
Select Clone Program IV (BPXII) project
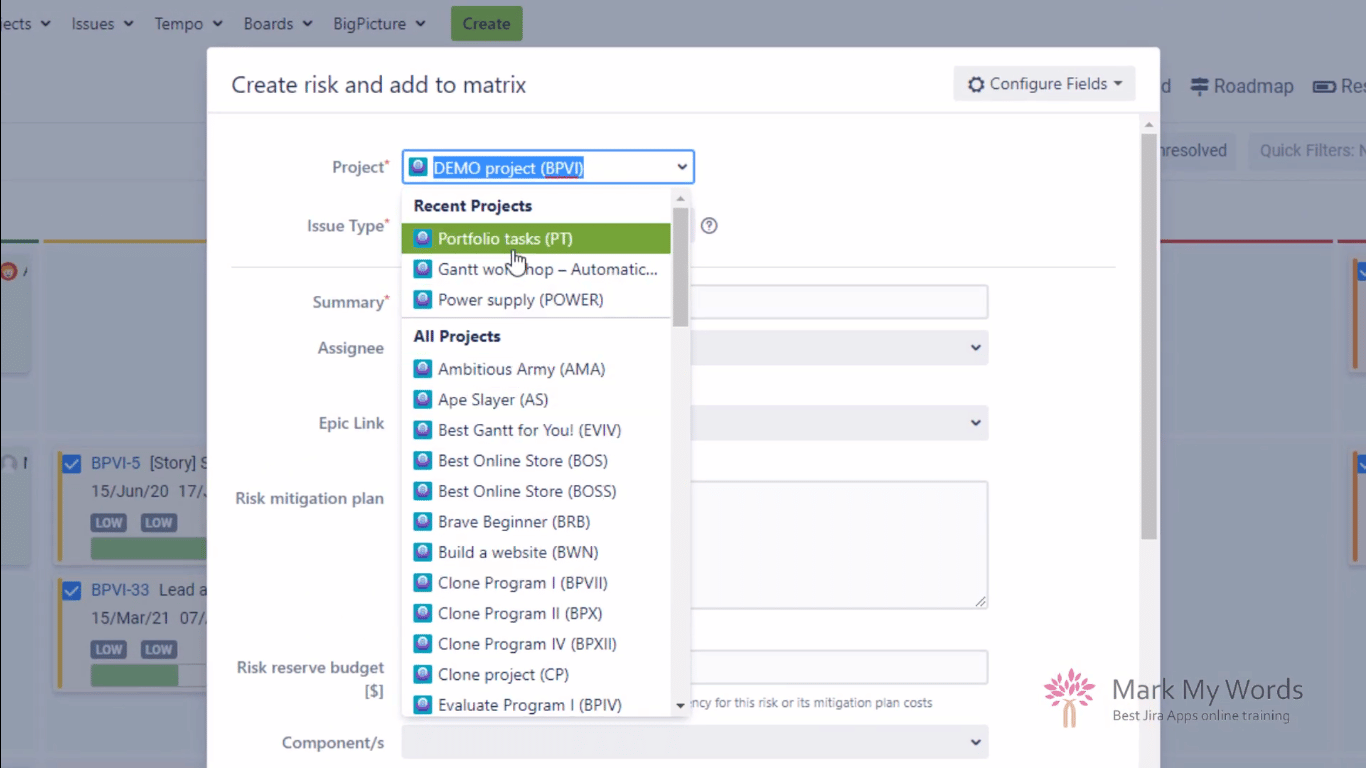coord(536,644)
